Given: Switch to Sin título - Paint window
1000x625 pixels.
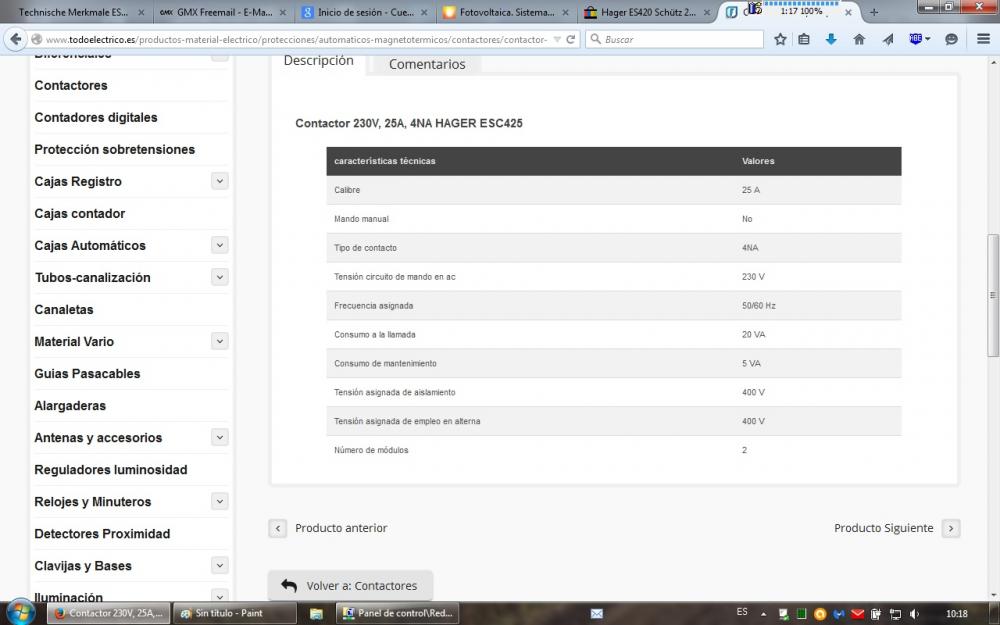Looking at the screenshot, I should (x=235, y=614).
